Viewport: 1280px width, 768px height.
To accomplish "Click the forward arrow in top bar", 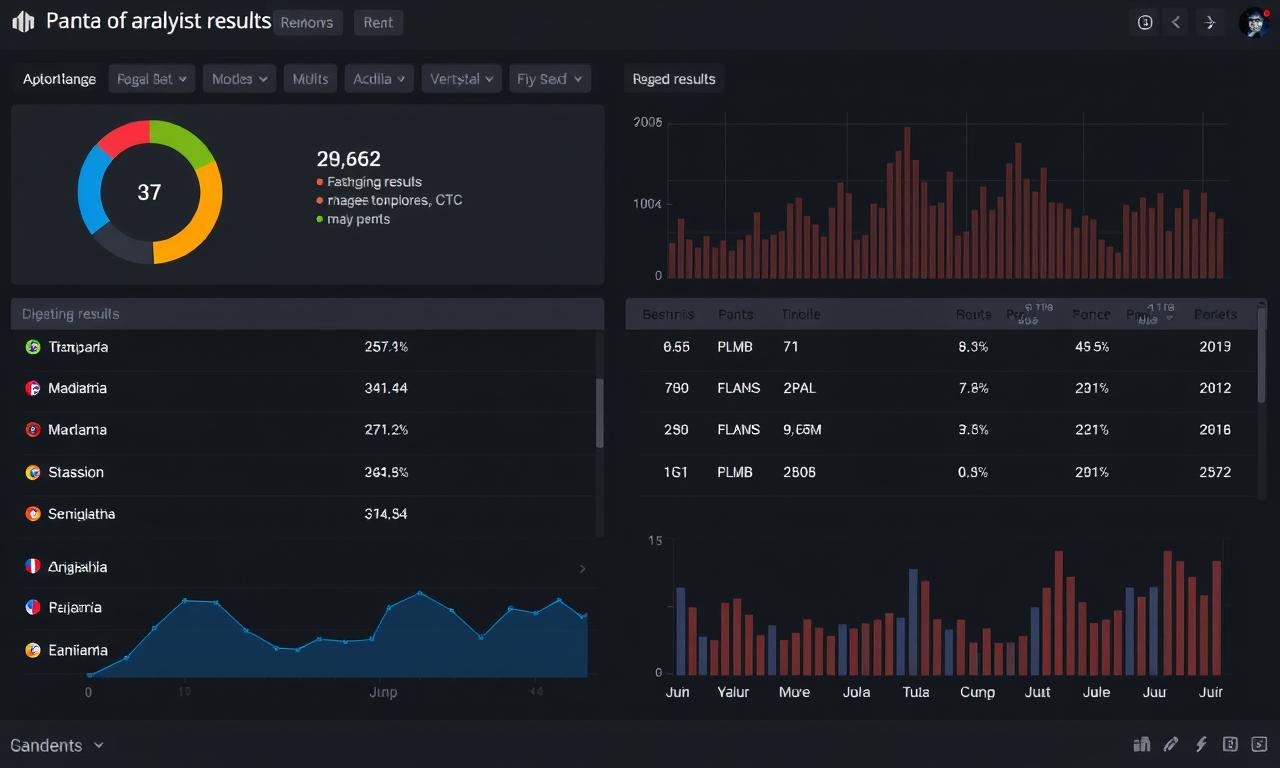I will (1210, 22).
